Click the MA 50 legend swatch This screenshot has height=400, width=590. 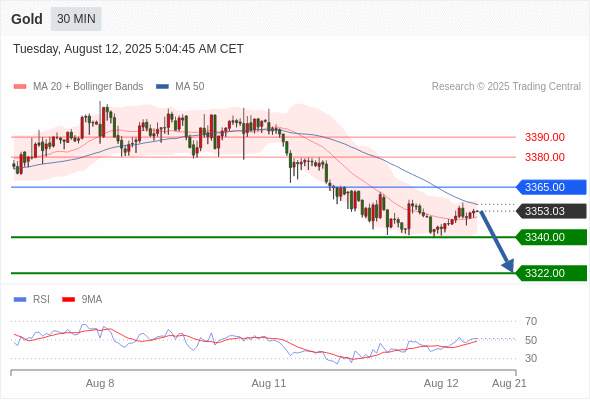point(162,87)
